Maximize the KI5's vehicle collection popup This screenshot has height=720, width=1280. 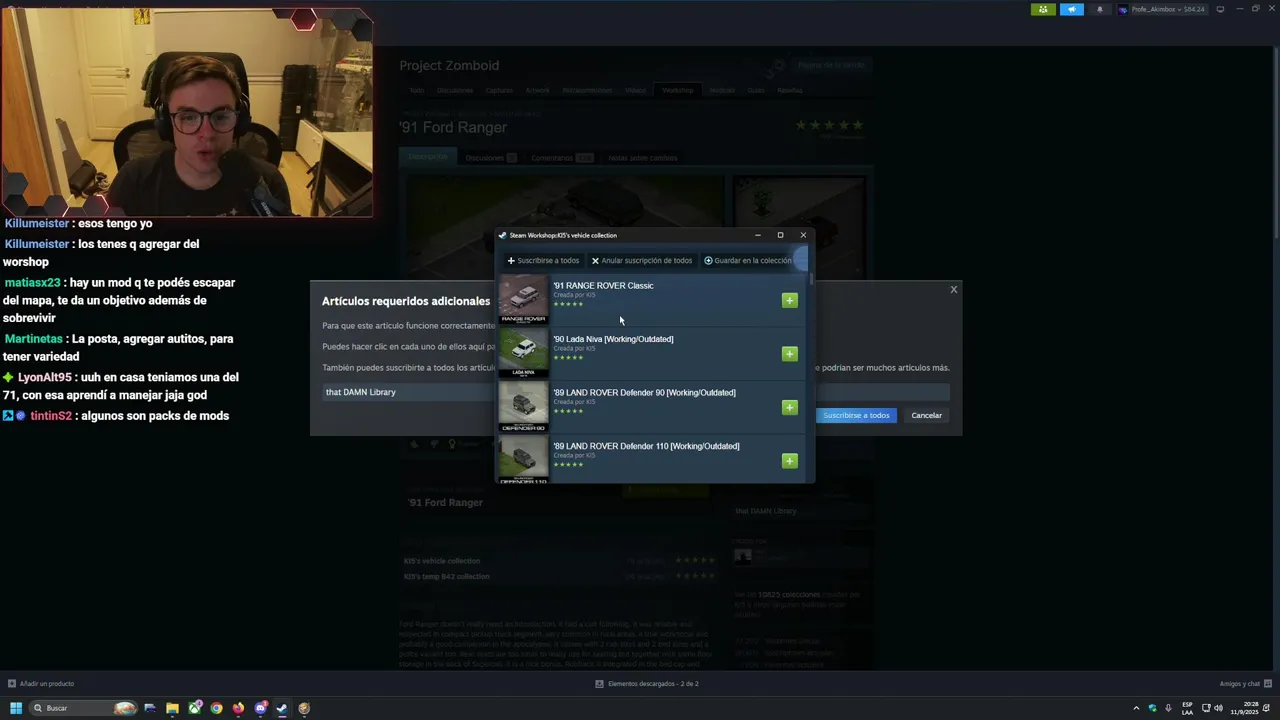tap(780, 235)
